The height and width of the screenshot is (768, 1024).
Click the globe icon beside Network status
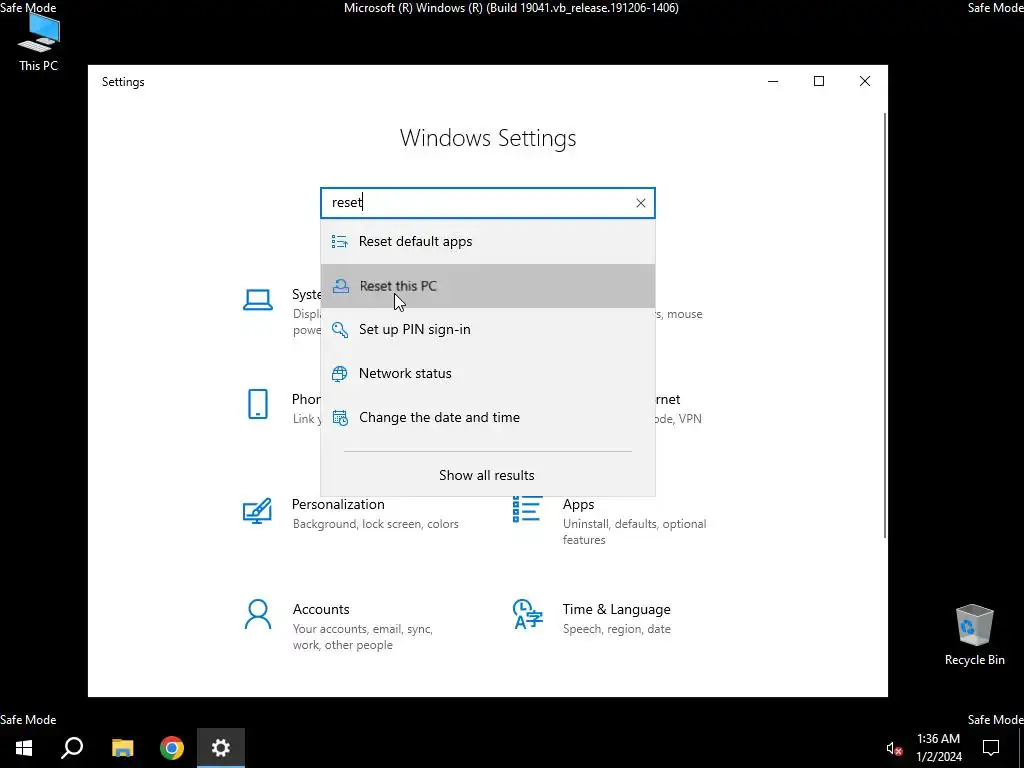[x=340, y=374]
